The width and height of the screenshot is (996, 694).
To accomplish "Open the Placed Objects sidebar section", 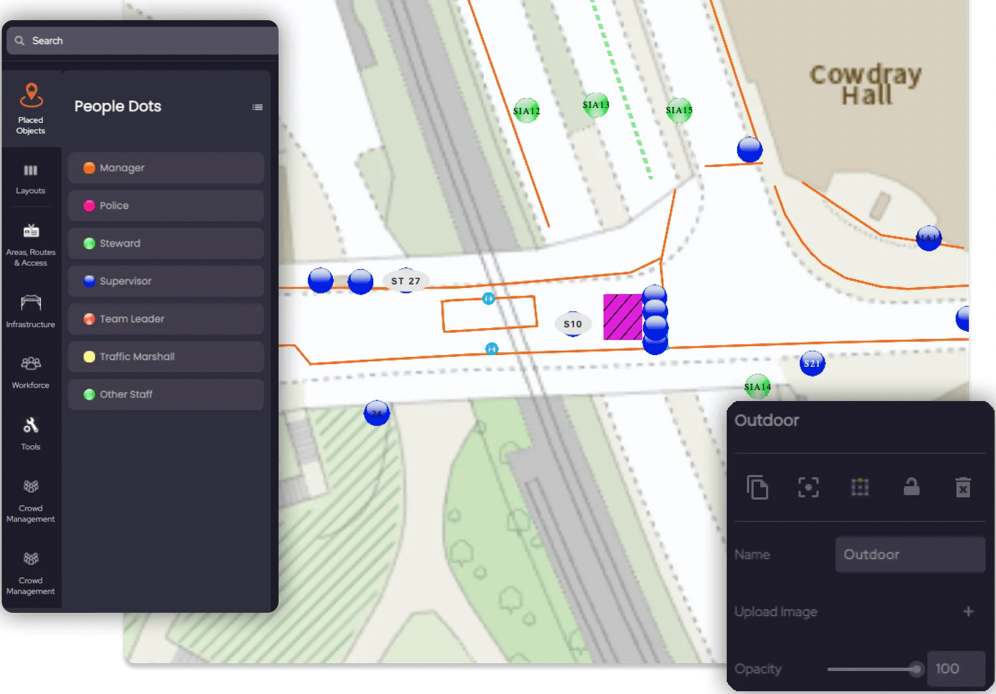I will coord(31,109).
